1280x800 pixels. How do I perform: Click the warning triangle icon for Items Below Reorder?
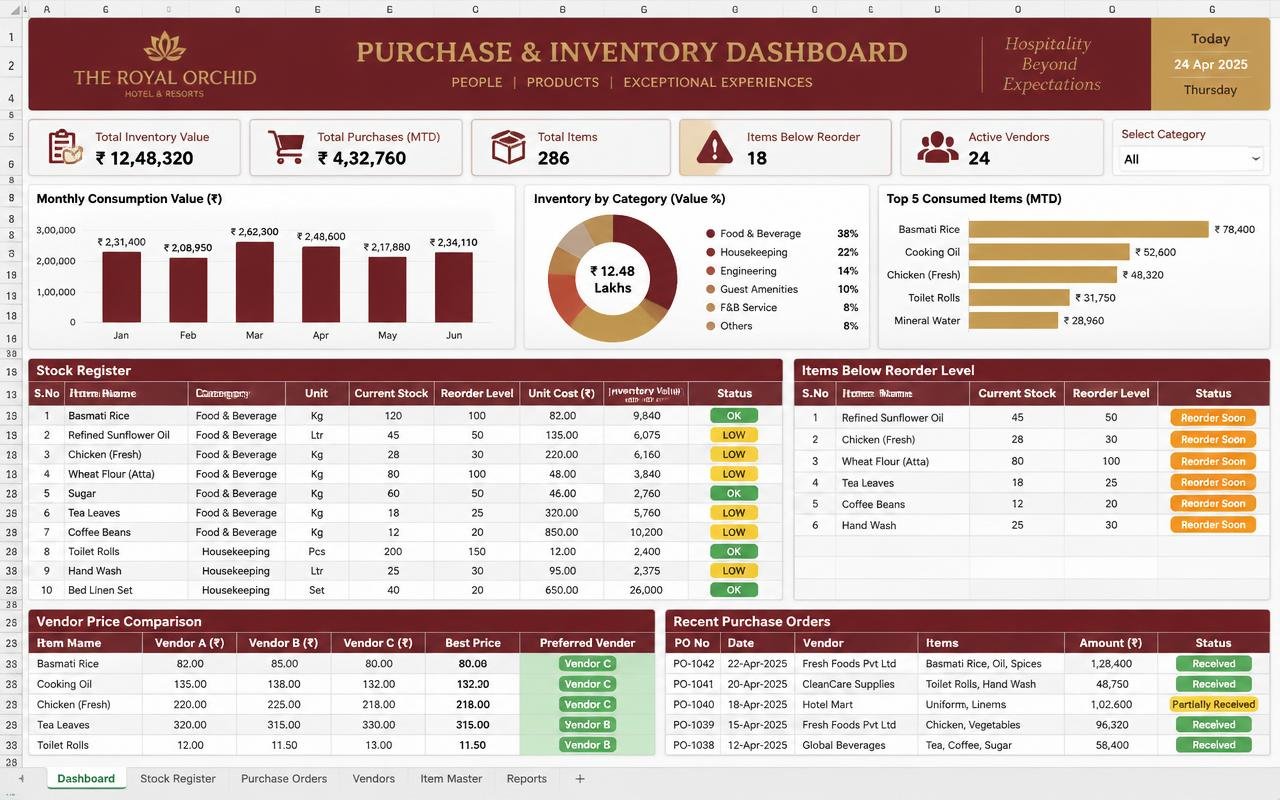click(x=714, y=148)
